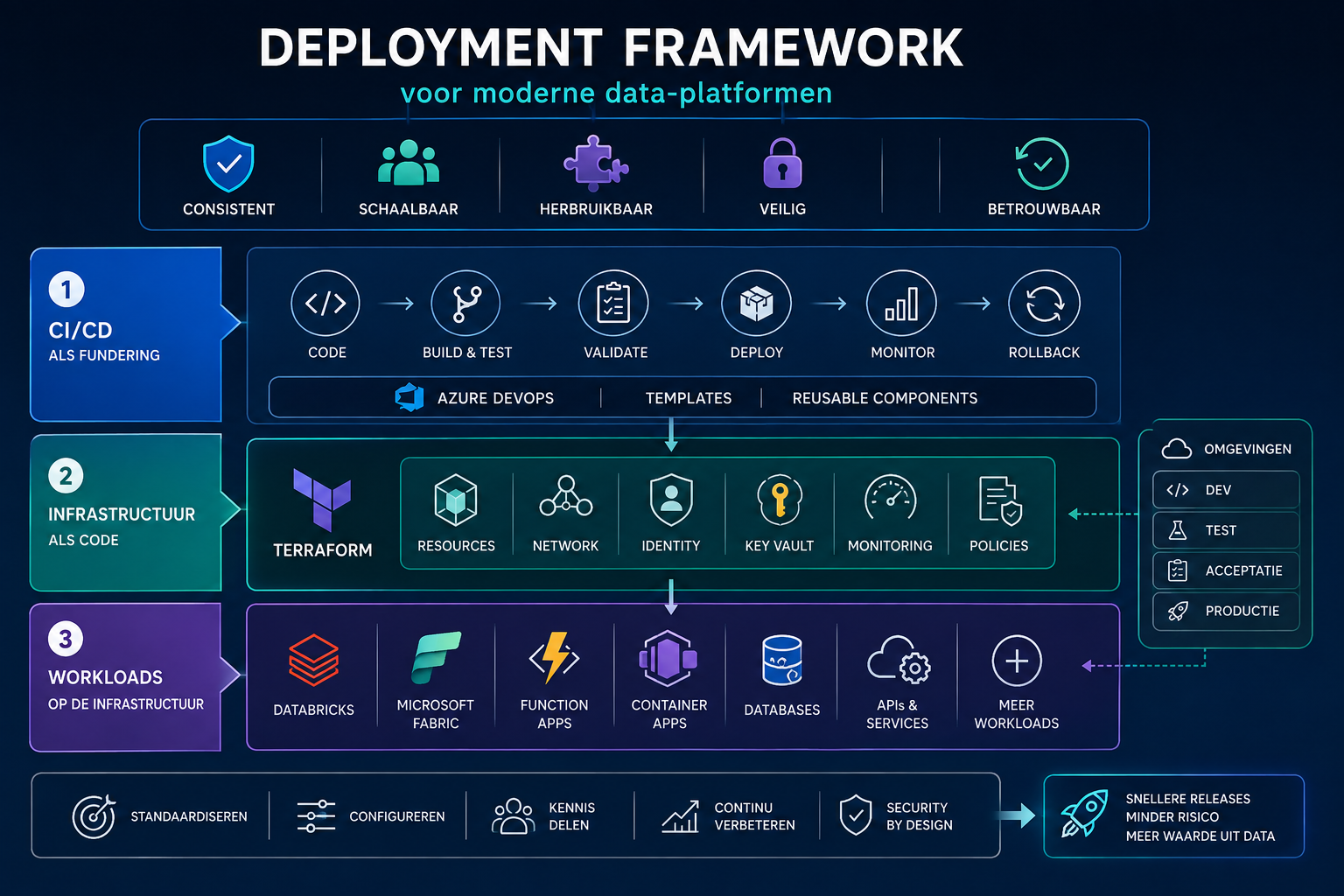Click the Meer Workloads plus circle icon
Viewport: 1344px width, 896px height.
pyautogui.click(x=1017, y=661)
